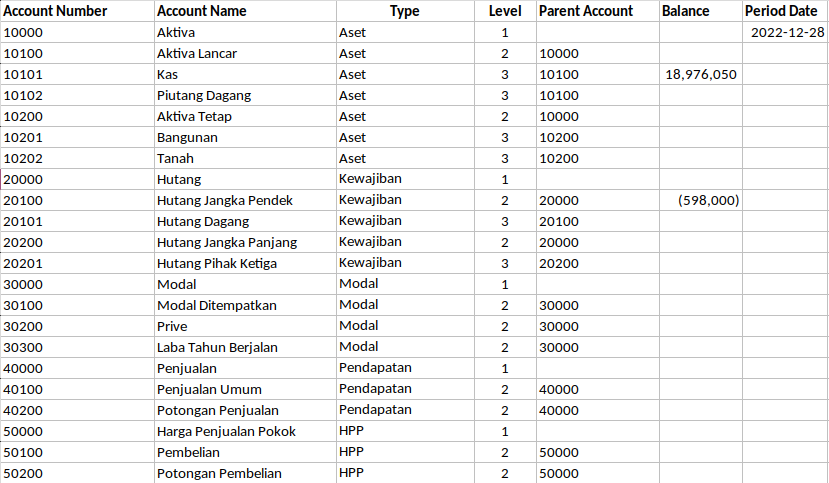The width and height of the screenshot is (829, 483).
Task: Select the Parent Account header cell
Action: pyautogui.click(x=597, y=11)
